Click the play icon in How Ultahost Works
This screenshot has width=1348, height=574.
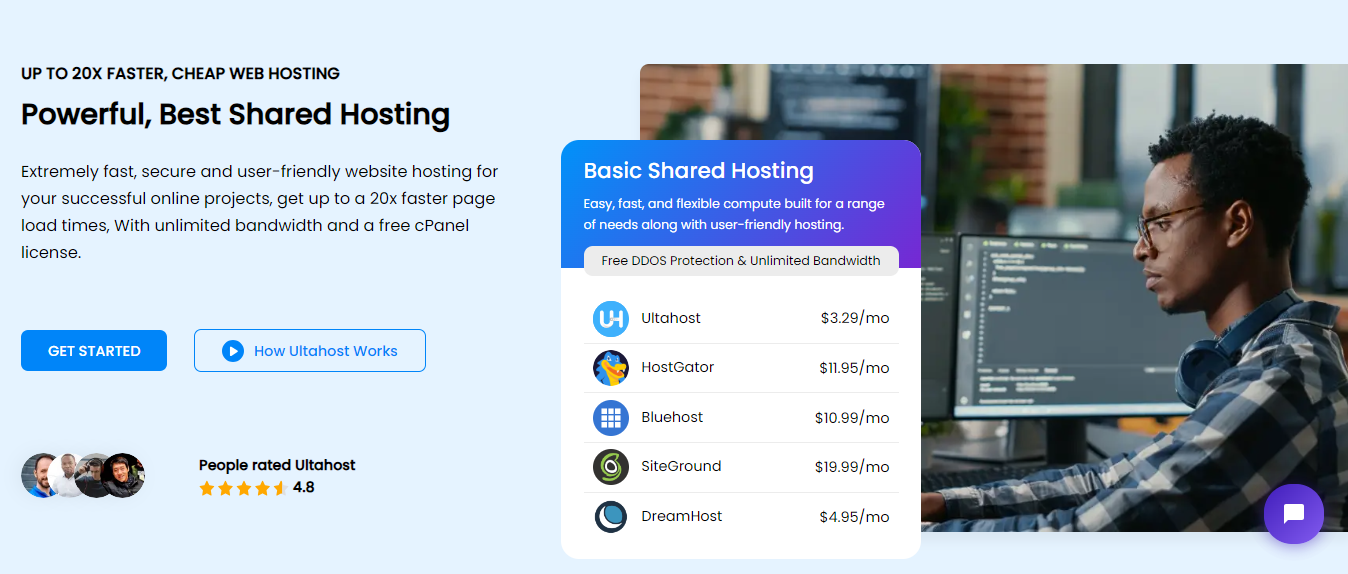233,351
